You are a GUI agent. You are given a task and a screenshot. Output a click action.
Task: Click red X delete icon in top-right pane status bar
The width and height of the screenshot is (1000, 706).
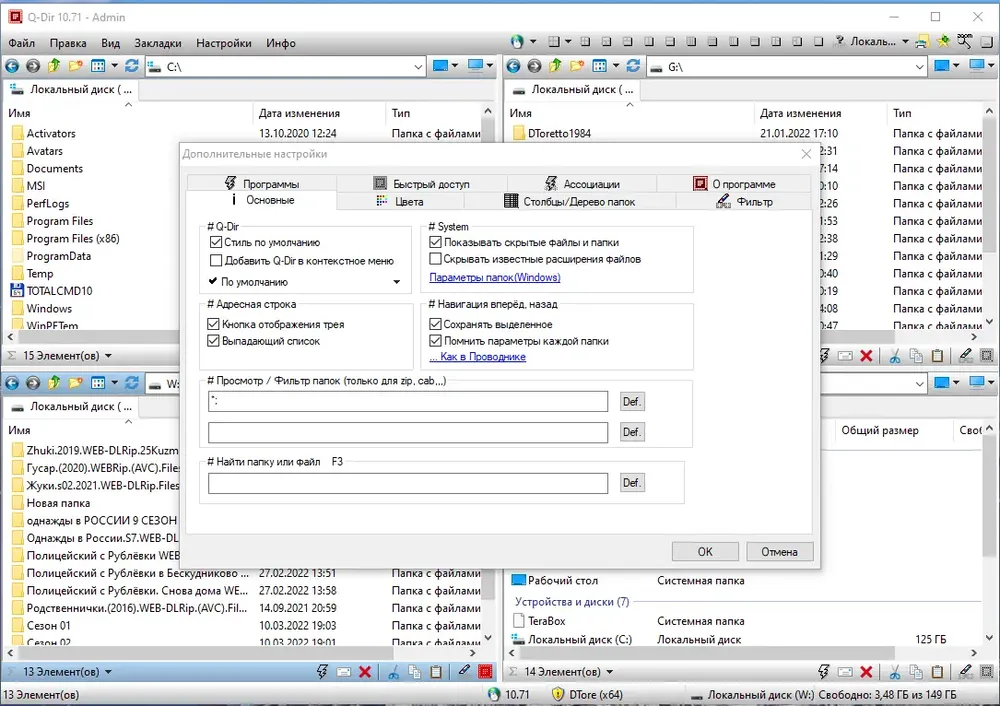tap(866, 356)
